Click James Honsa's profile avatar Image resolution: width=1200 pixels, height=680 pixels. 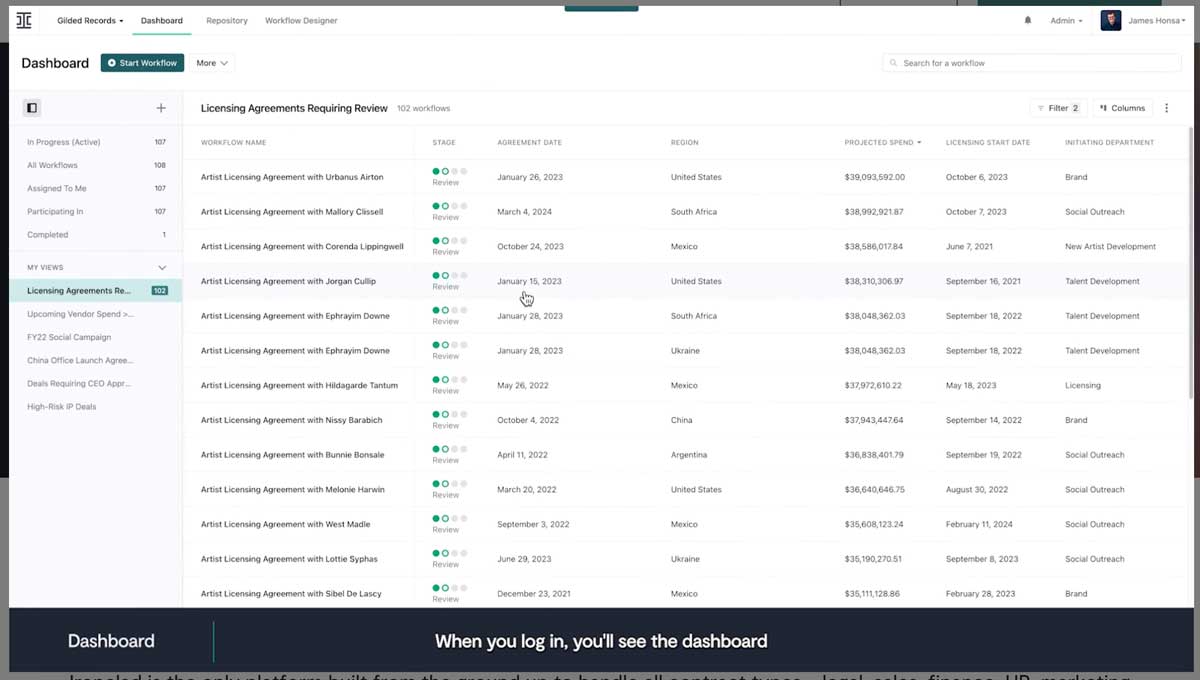[1110, 19]
